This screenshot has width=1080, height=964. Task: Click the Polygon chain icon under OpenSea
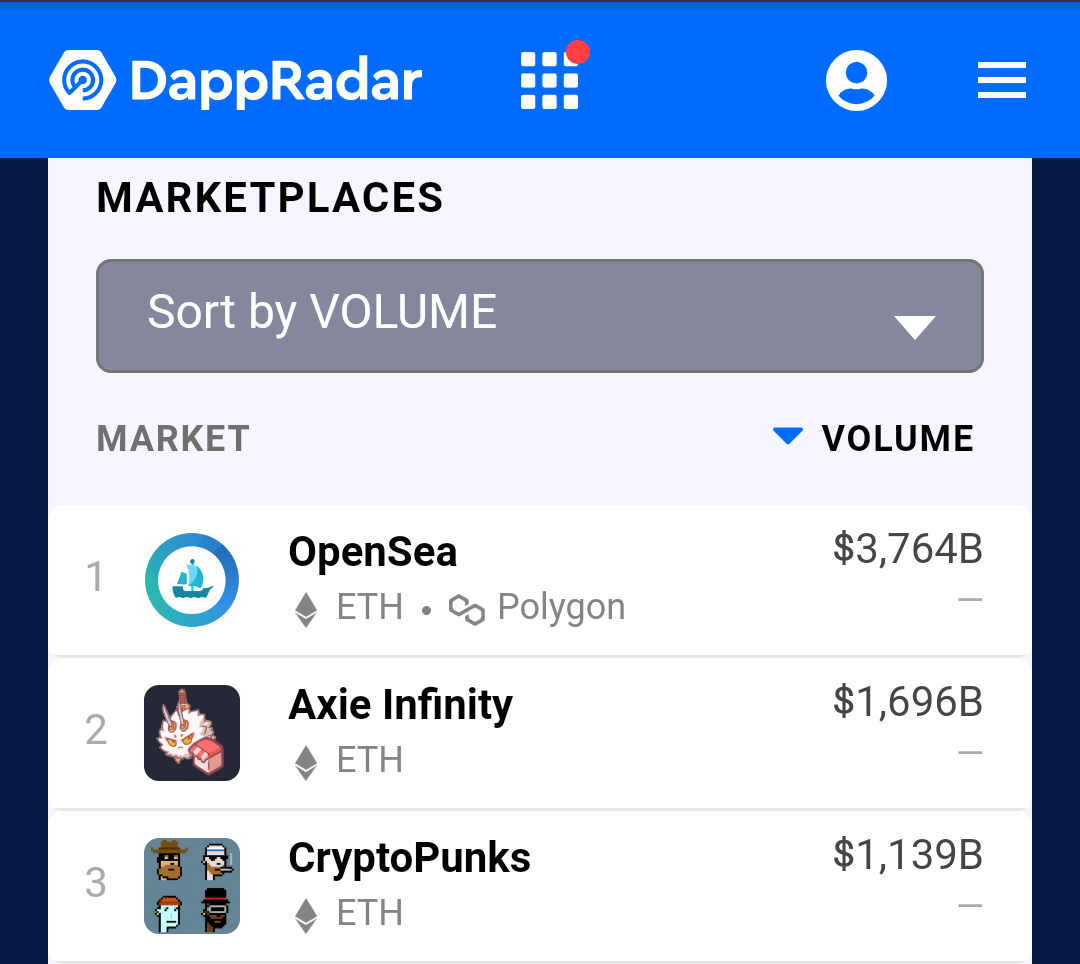point(466,609)
